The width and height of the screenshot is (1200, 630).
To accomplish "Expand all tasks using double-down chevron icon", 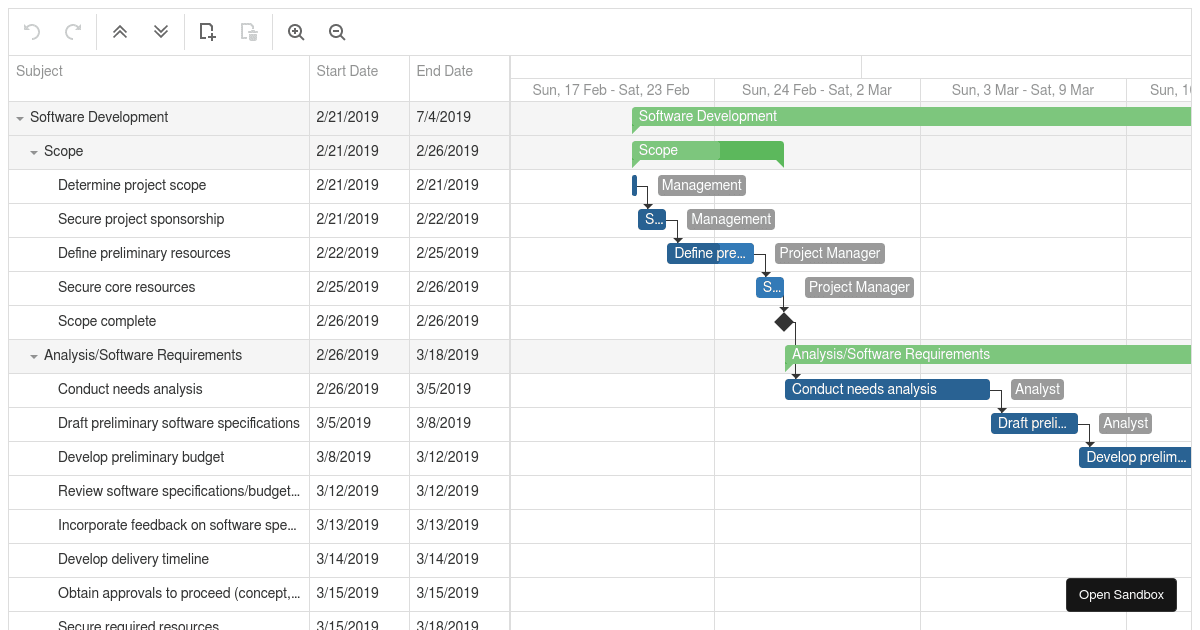I will tap(160, 31).
